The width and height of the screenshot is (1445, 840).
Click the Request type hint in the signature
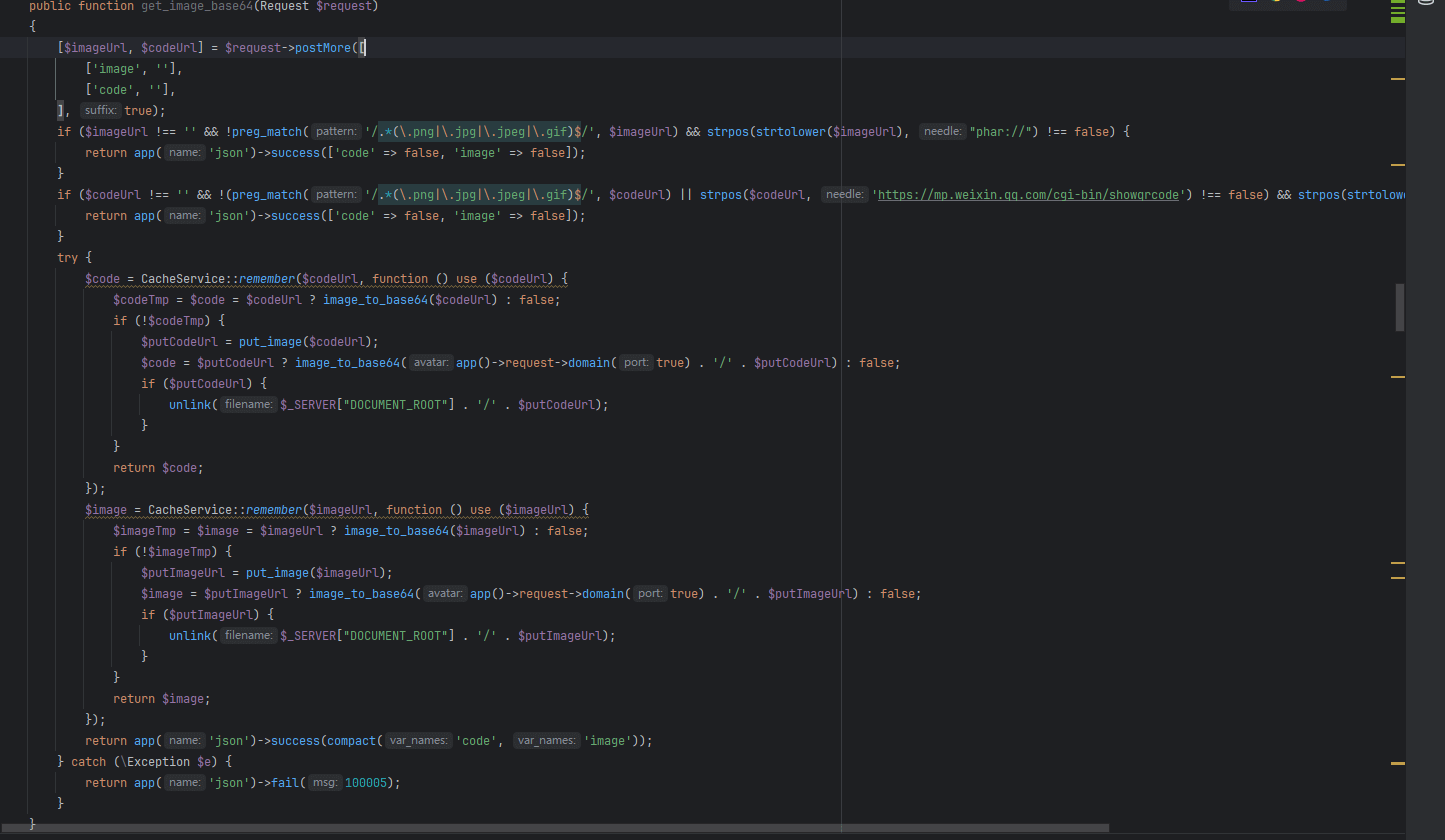click(284, 6)
